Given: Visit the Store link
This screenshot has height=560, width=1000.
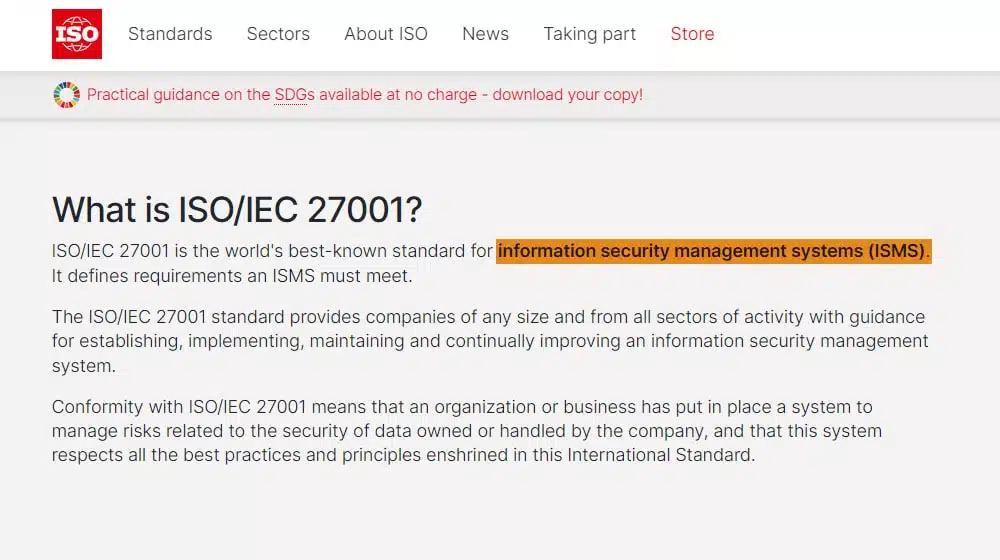Looking at the screenshot, I should tap(692, 34).
